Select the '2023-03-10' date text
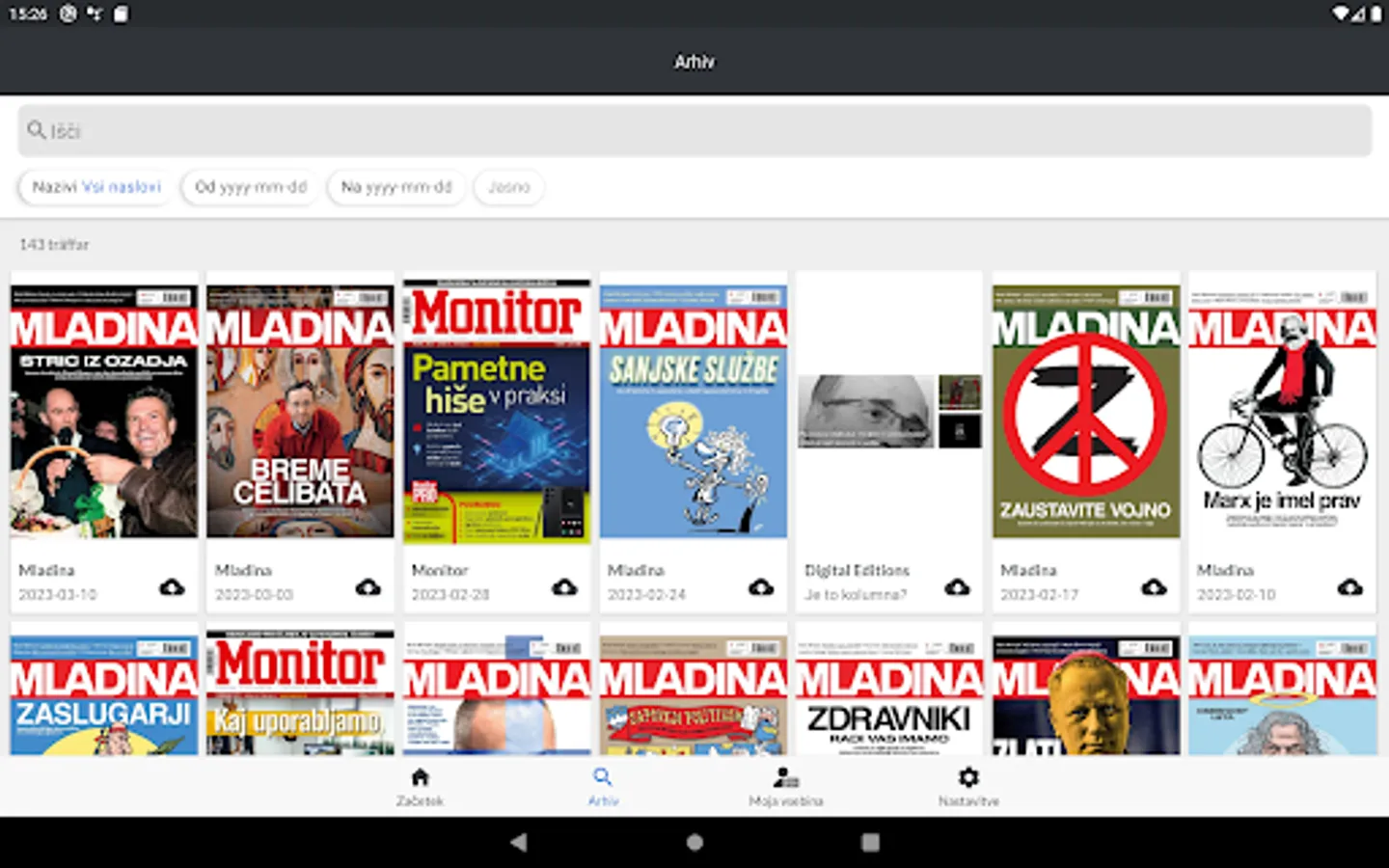Viewport: 1389px width, 868px height. click(58, 595)
